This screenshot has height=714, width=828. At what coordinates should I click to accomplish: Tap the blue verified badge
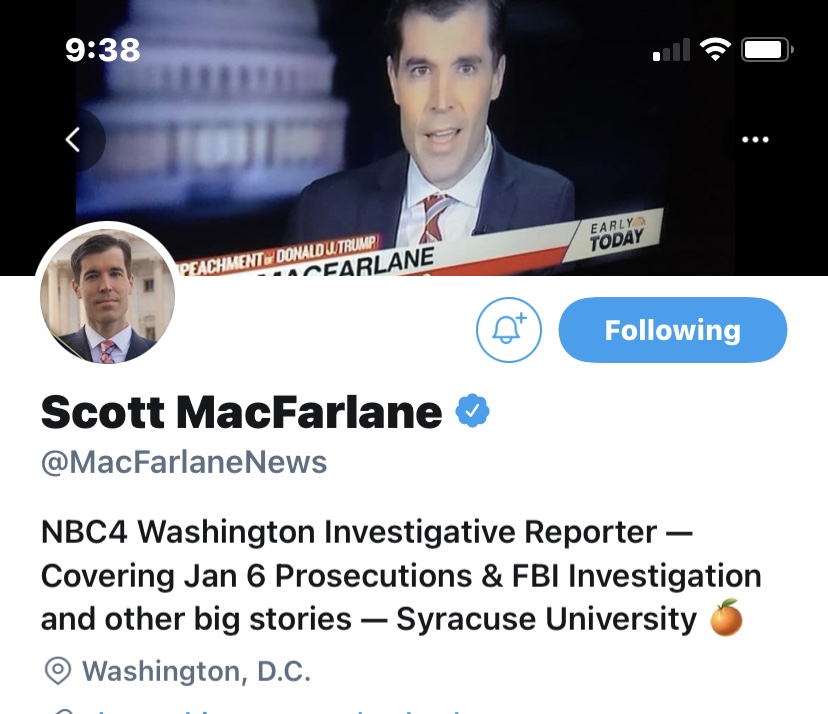coord(473,411)
